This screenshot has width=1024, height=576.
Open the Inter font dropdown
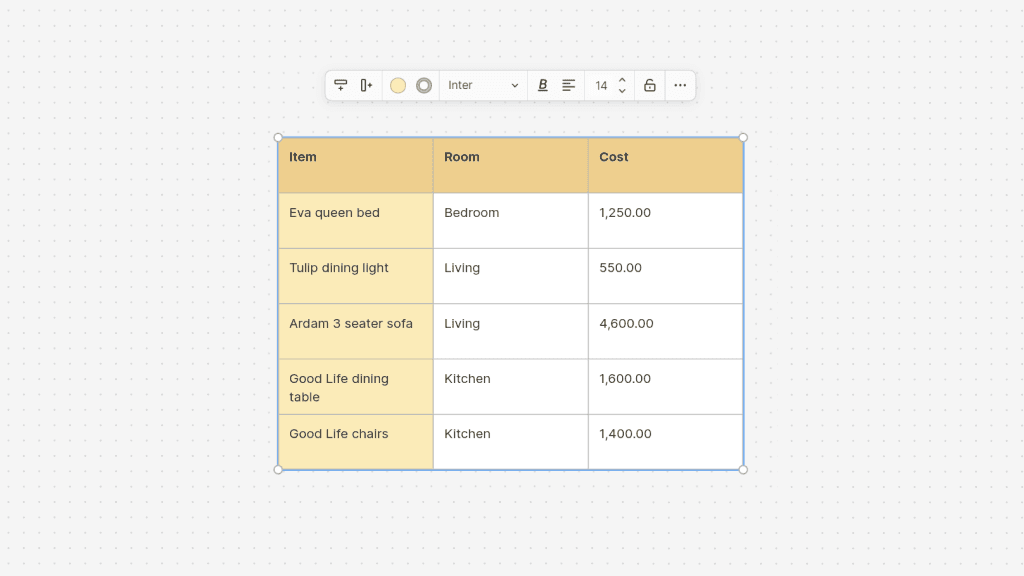click(x=483, y=86)
